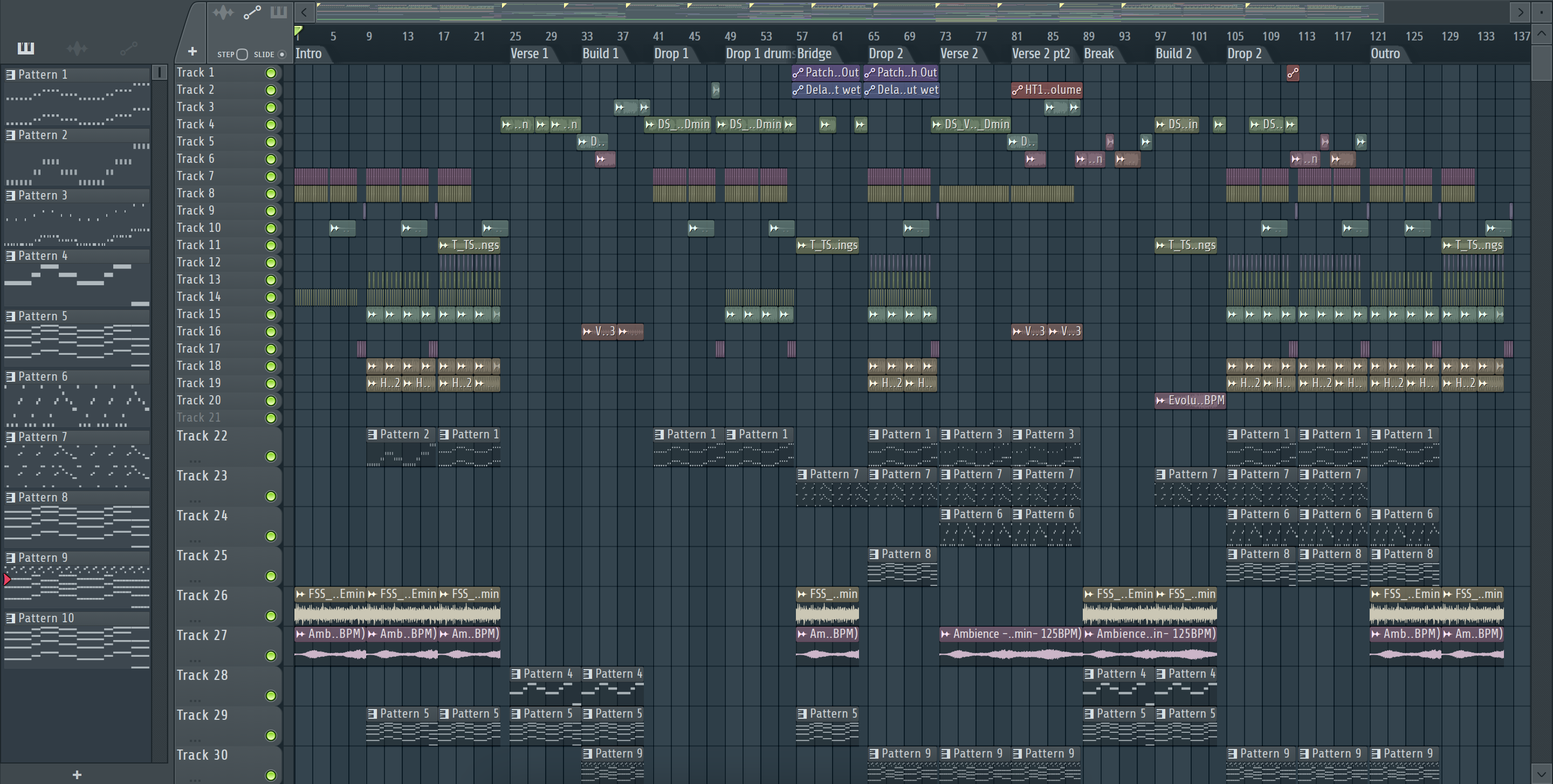Screen dimensions: 1553x784
Task: Click the Track 25 name label
Action: [x=202, y=555]
